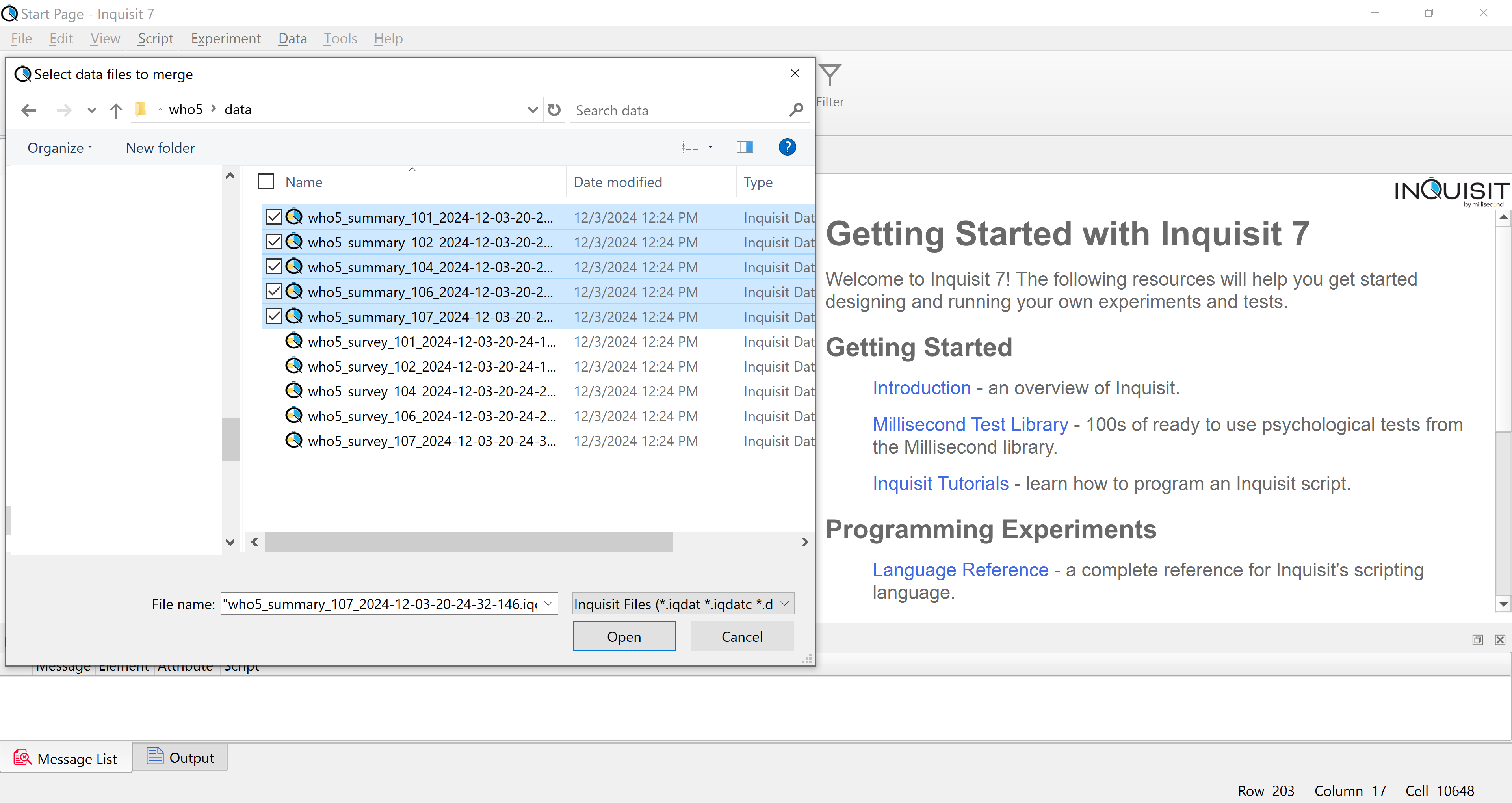The image size is (1512, 803).
Task: Click the who5 breadcrumb segment
Action: point(186,110)
